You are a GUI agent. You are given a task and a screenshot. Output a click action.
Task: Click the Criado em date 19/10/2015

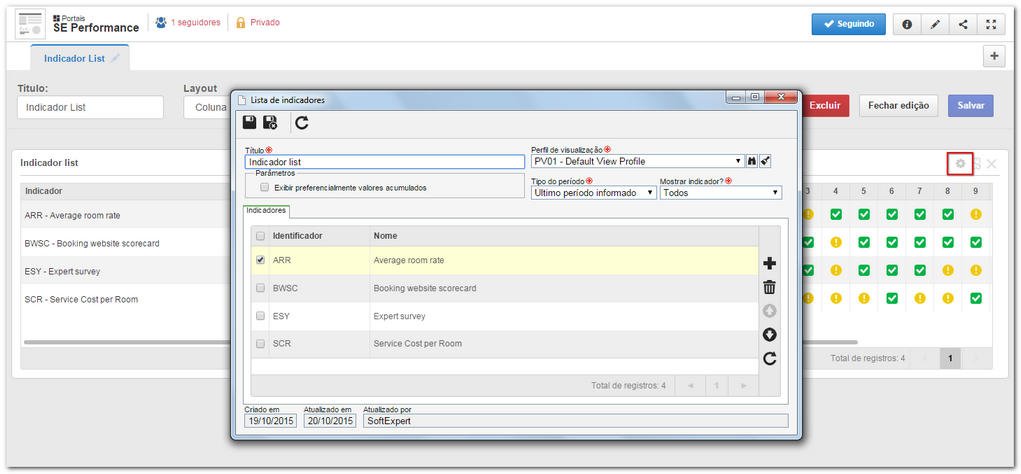271,421
